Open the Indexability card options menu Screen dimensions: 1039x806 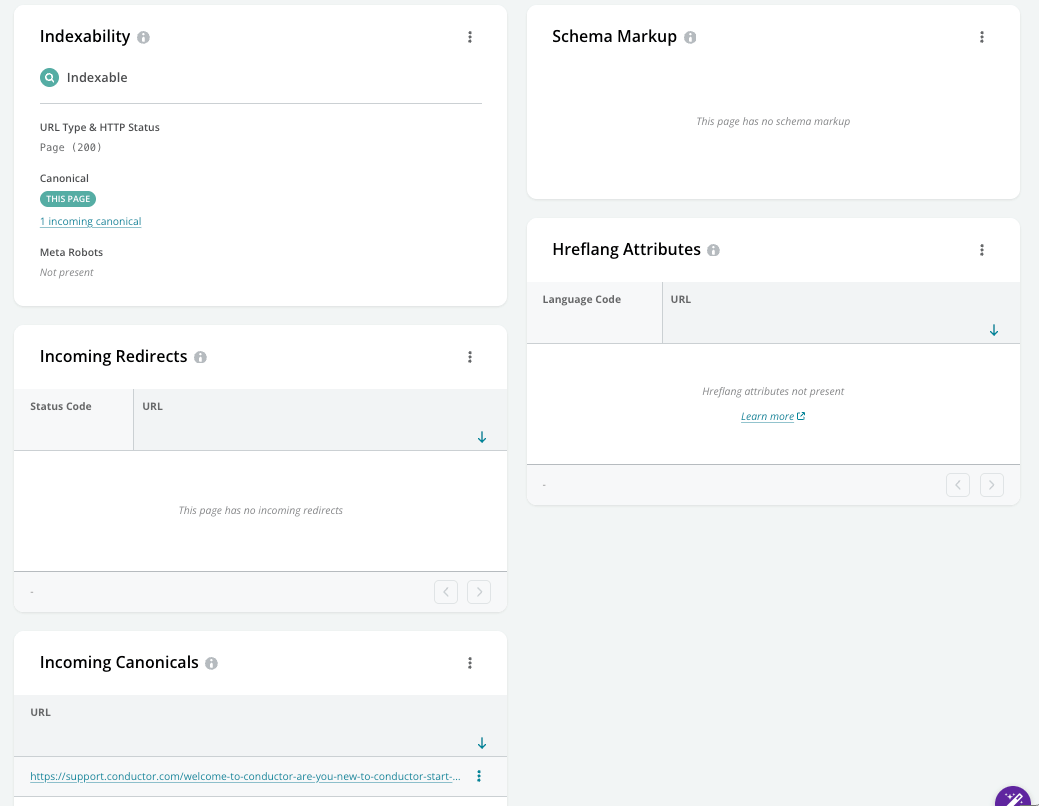point(470,37)
